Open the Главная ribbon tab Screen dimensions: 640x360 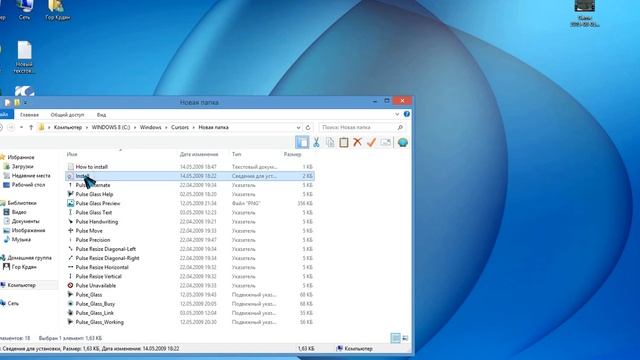29,115
